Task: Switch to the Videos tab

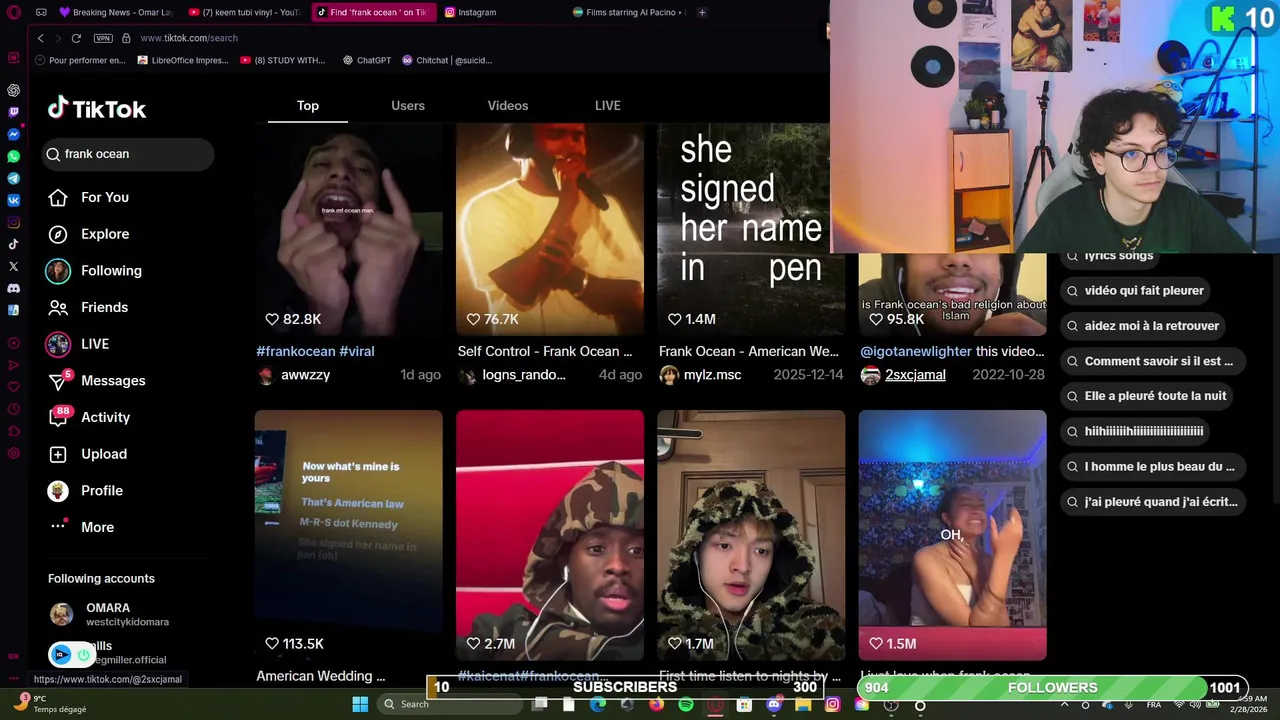Action: pyautogui.click(x=508, y=105)
